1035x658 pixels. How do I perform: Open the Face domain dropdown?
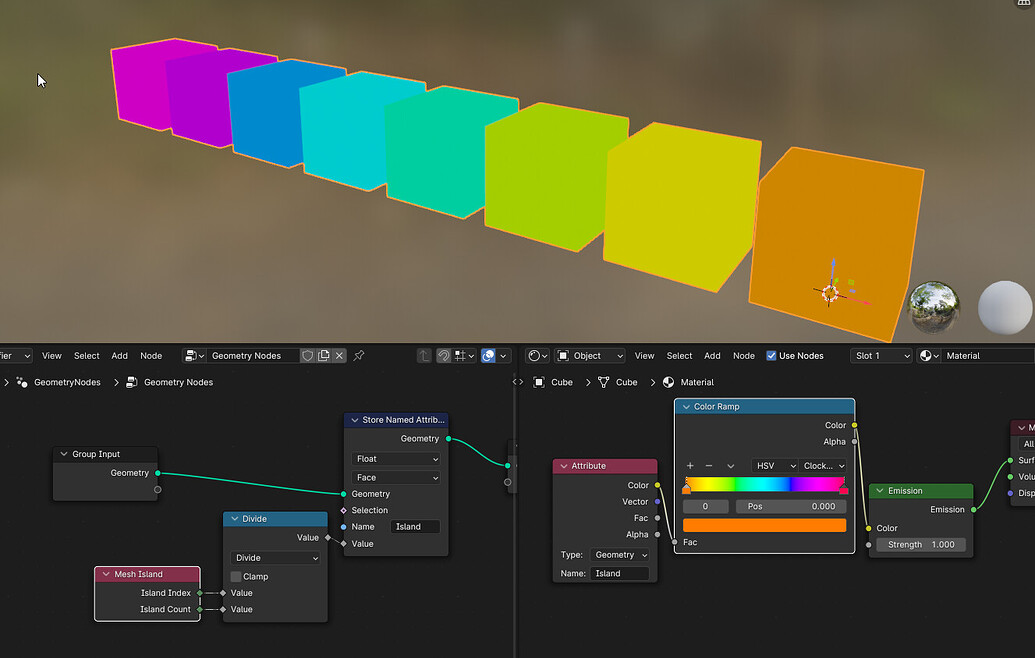click(x=396, y=477)
